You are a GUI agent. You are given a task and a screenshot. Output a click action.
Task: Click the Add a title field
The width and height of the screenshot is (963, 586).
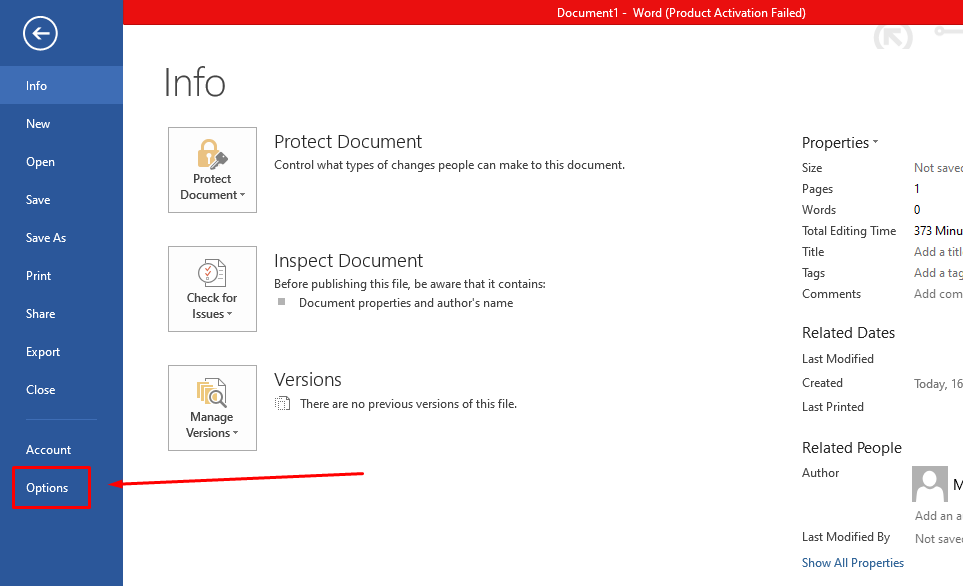(938, 252)
